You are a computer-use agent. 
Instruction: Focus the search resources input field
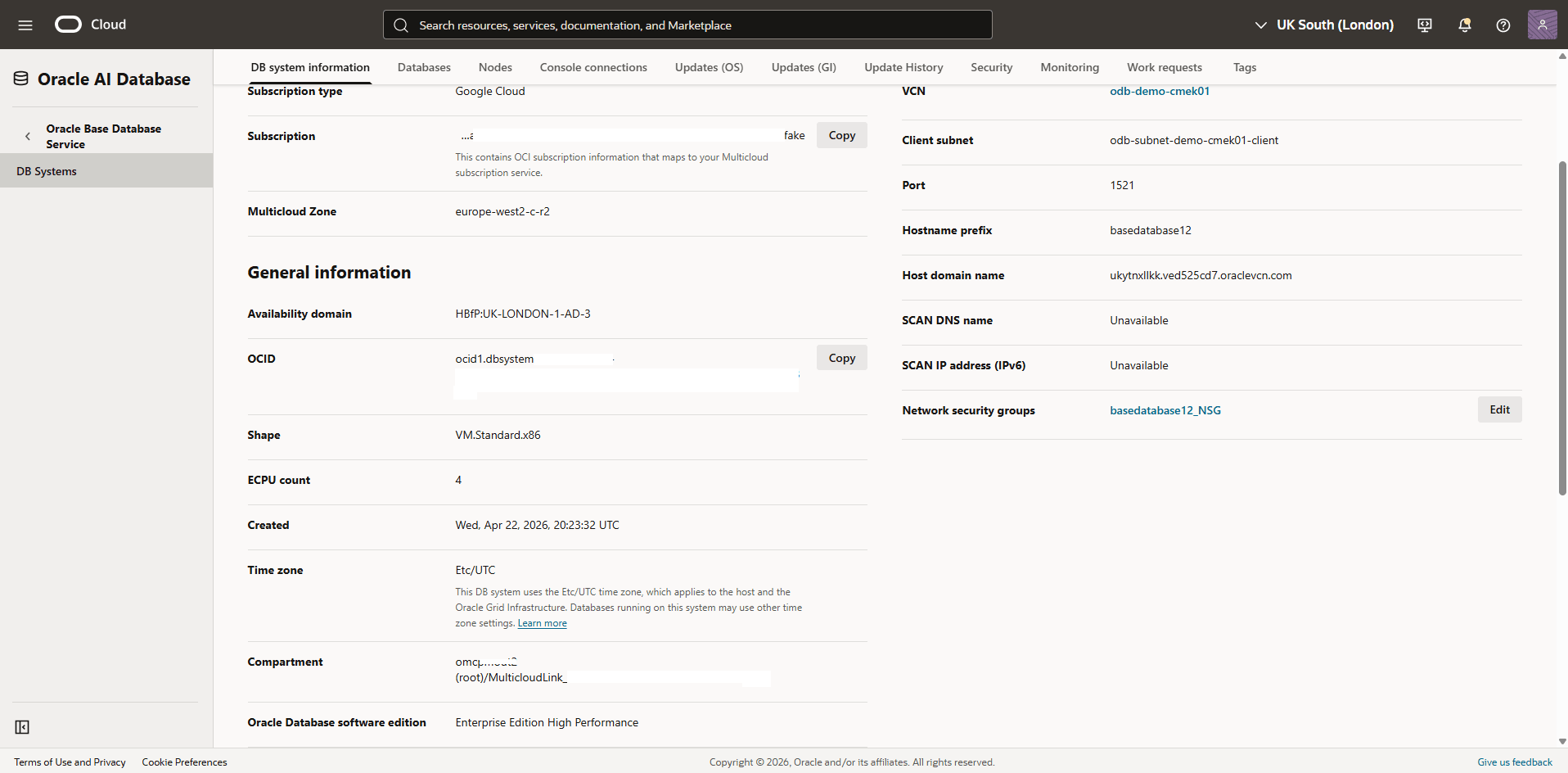tap(687, 25)
